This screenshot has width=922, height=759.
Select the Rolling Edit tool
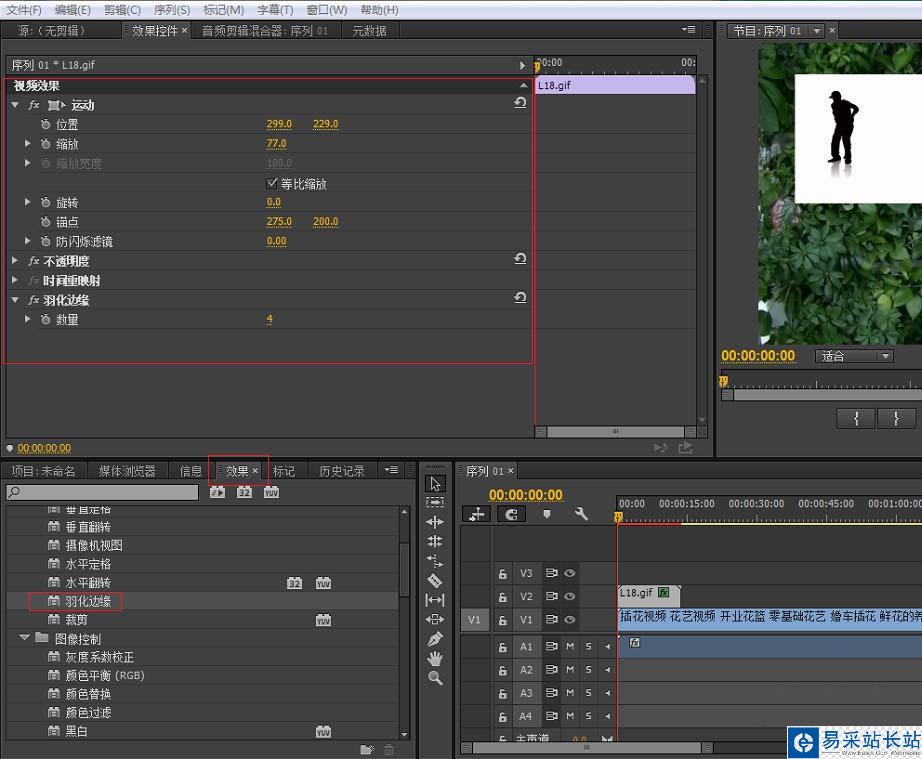click(x=435, y=541)
